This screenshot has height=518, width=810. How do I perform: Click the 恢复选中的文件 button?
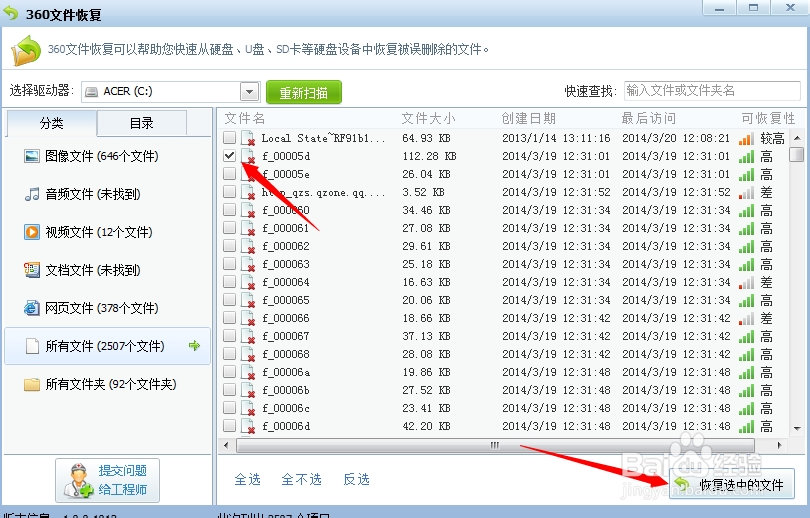731,484
